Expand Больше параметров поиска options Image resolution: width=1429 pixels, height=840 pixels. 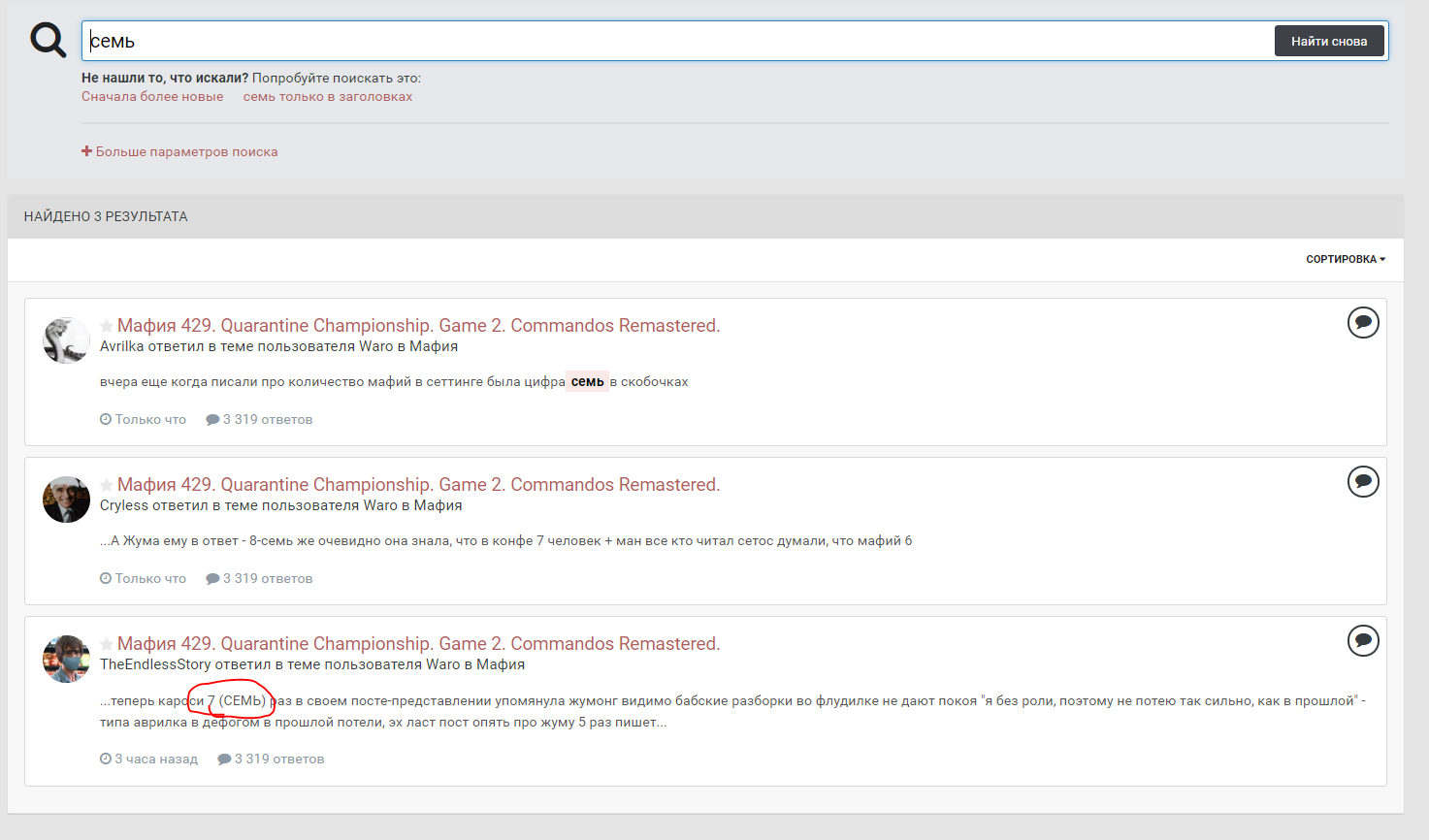click(179, 151)
